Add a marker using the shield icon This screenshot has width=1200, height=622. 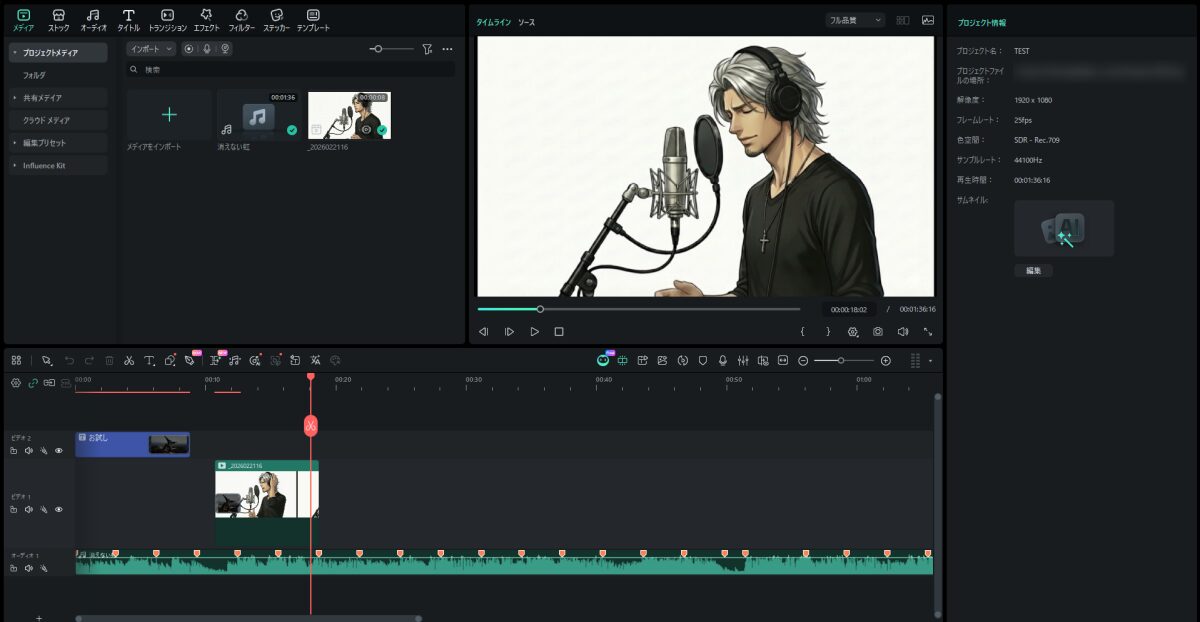[x=703, y=360]
